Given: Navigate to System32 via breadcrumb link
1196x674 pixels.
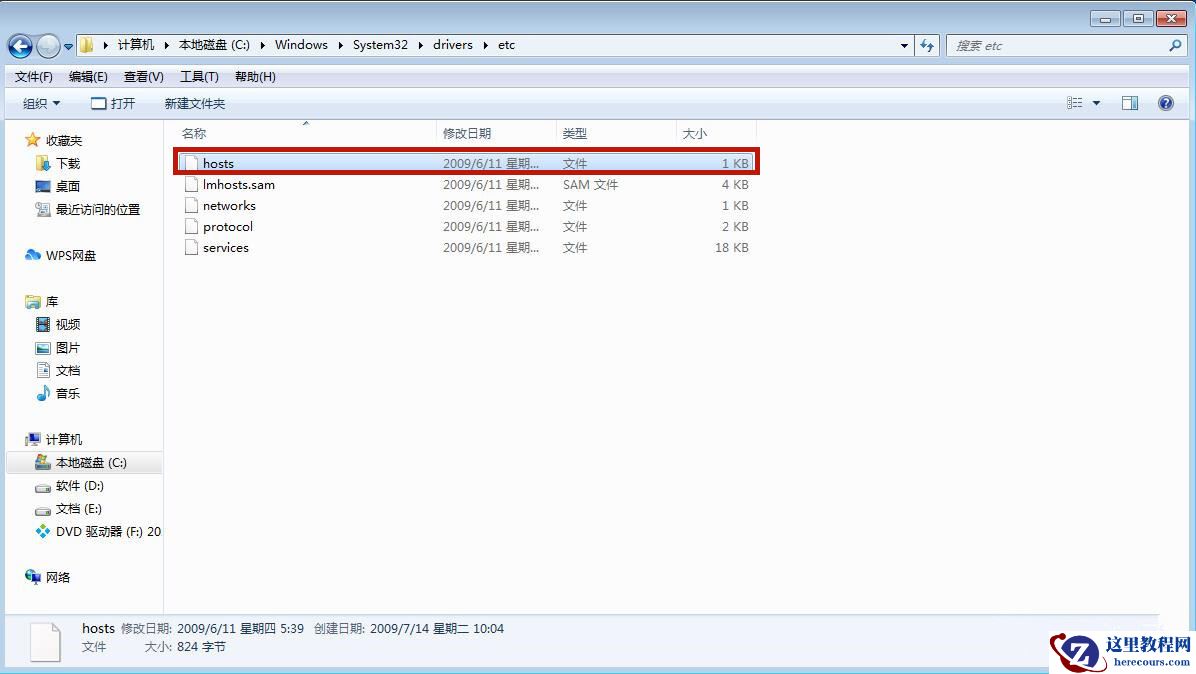Looking at the screenshot, I should tap(380, 44).
